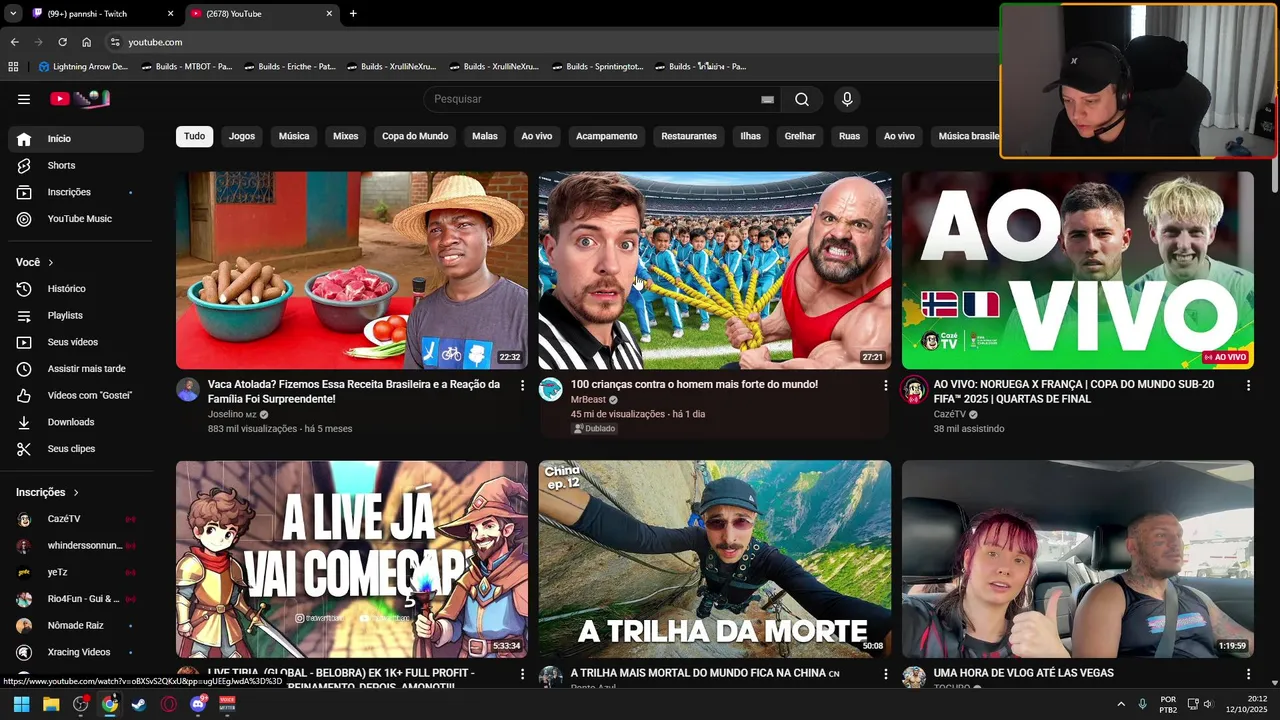Open options menu for Vaca Atolada video

pyautogui.click(x=522, y=385)
